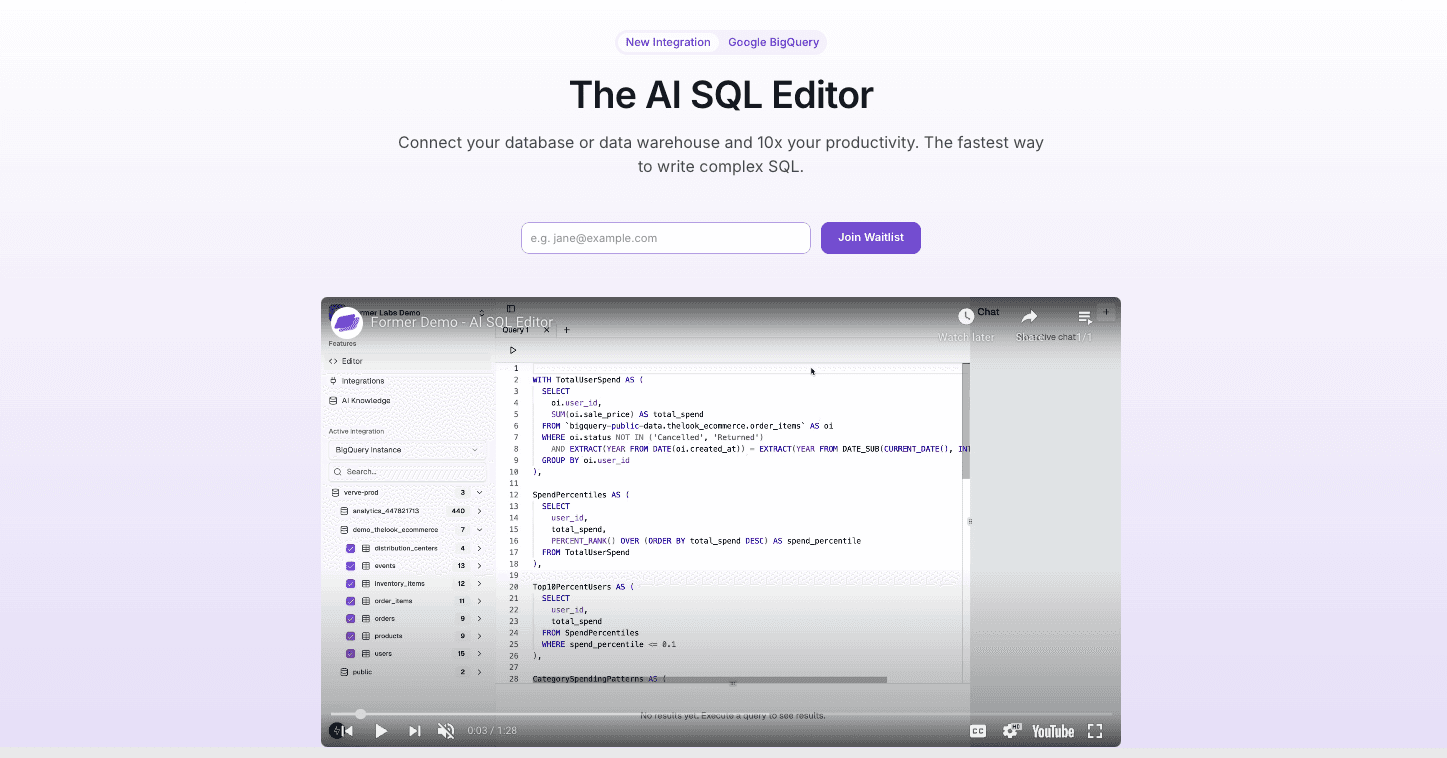
Task: Unmute the video audio
Action: (x=446, y=731)
